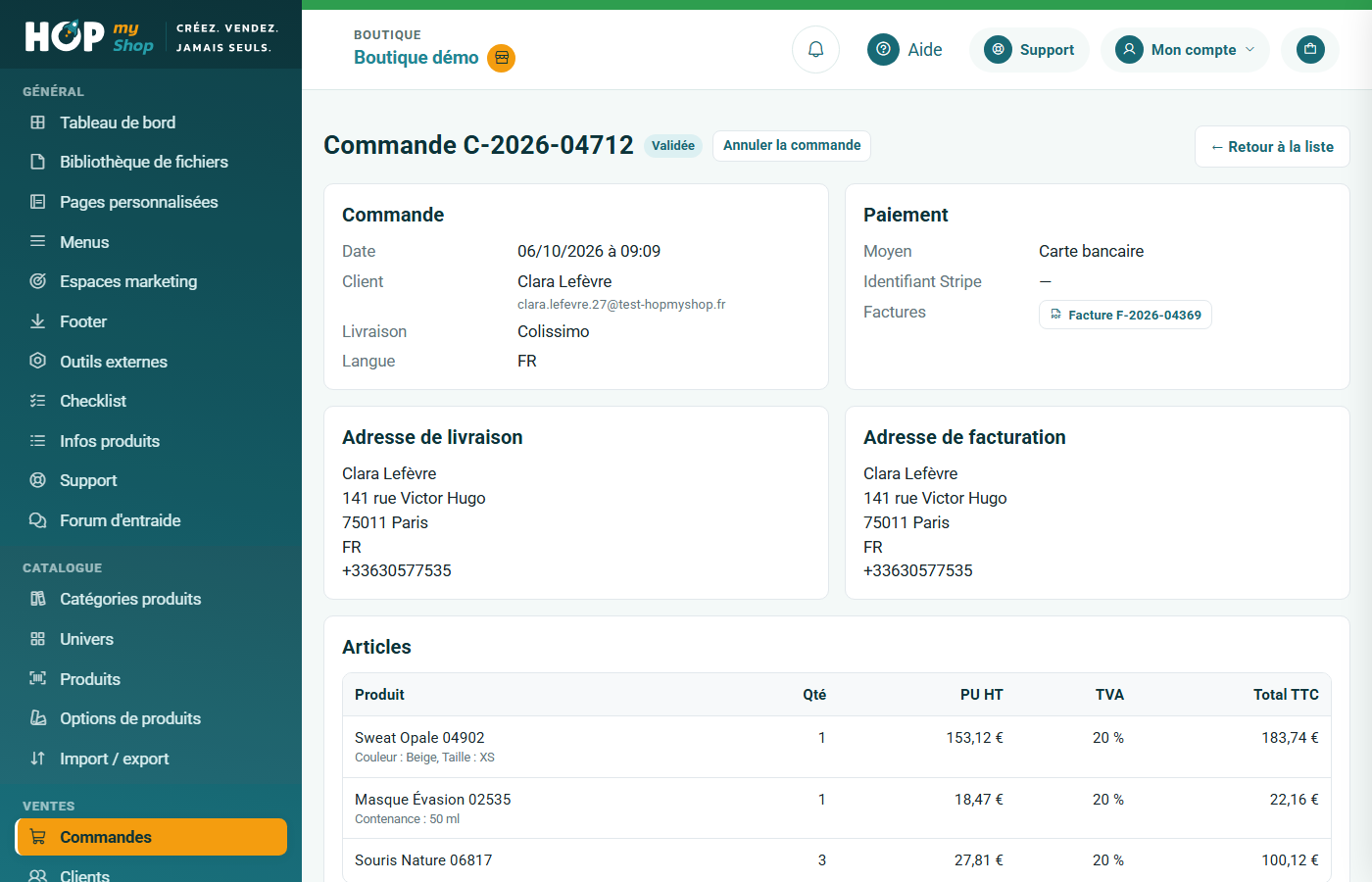Click the orange store icon beside Boutique démo
This screenshot has height=882, width=1372.
pos(502,58)
